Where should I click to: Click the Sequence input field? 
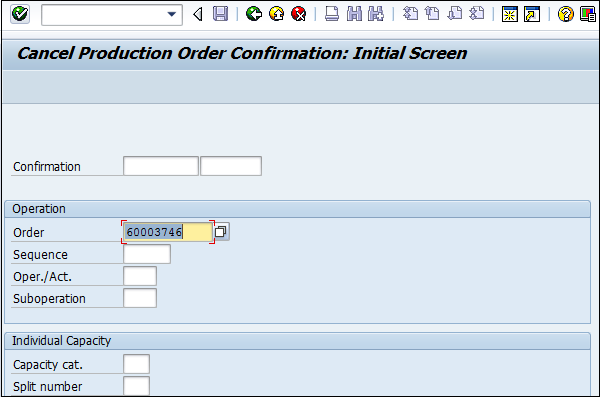(x=147, y=254)
